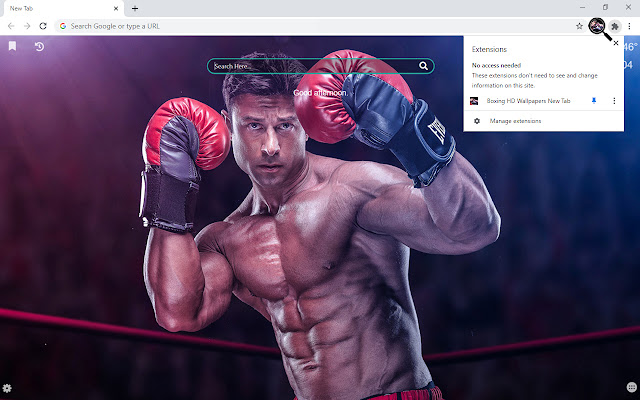Screen dimensions: 640x400
Task: Open Manage extensions
Action: click(515, 121)
